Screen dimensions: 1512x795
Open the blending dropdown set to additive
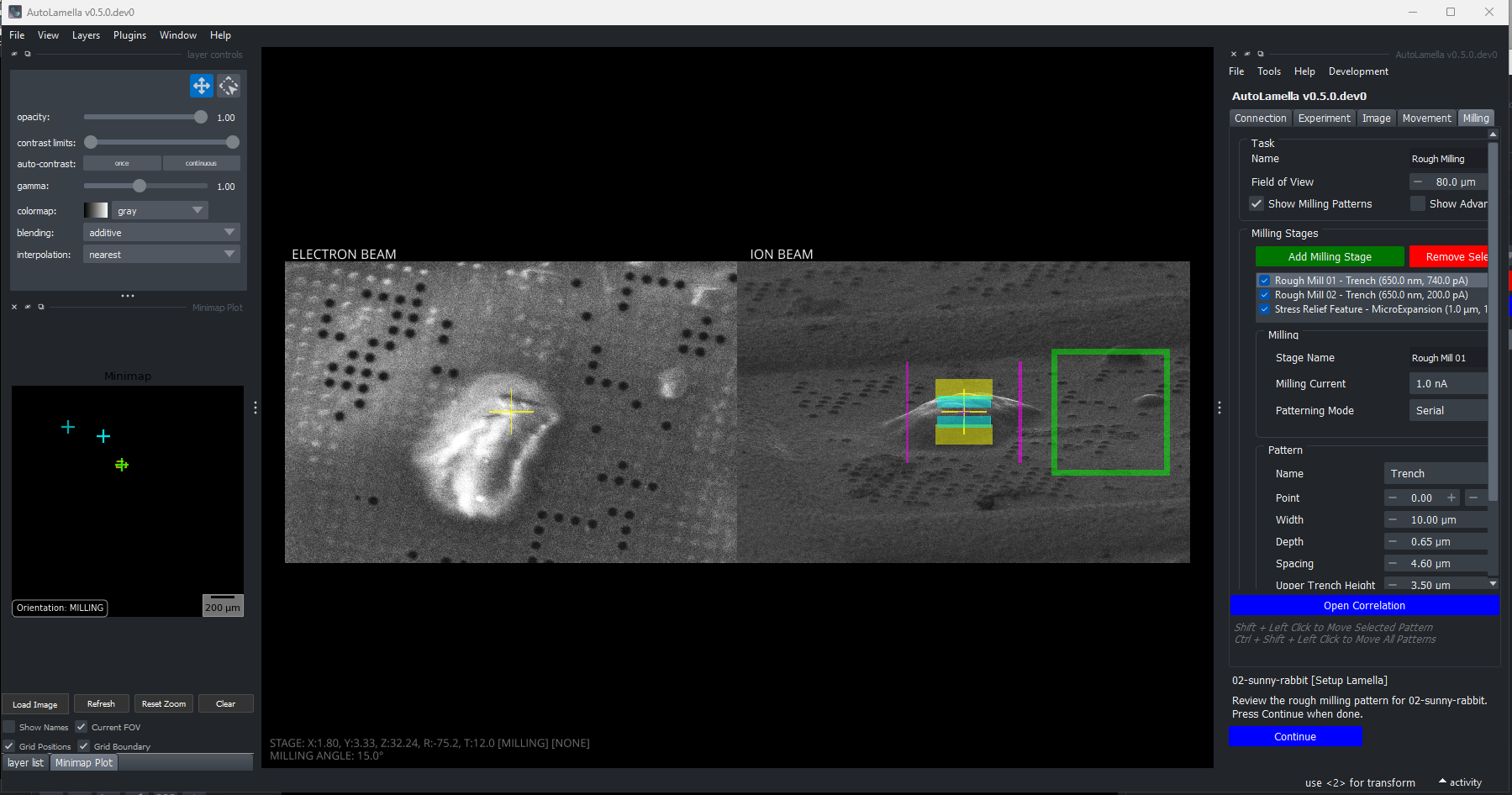[x=161, y=232]
